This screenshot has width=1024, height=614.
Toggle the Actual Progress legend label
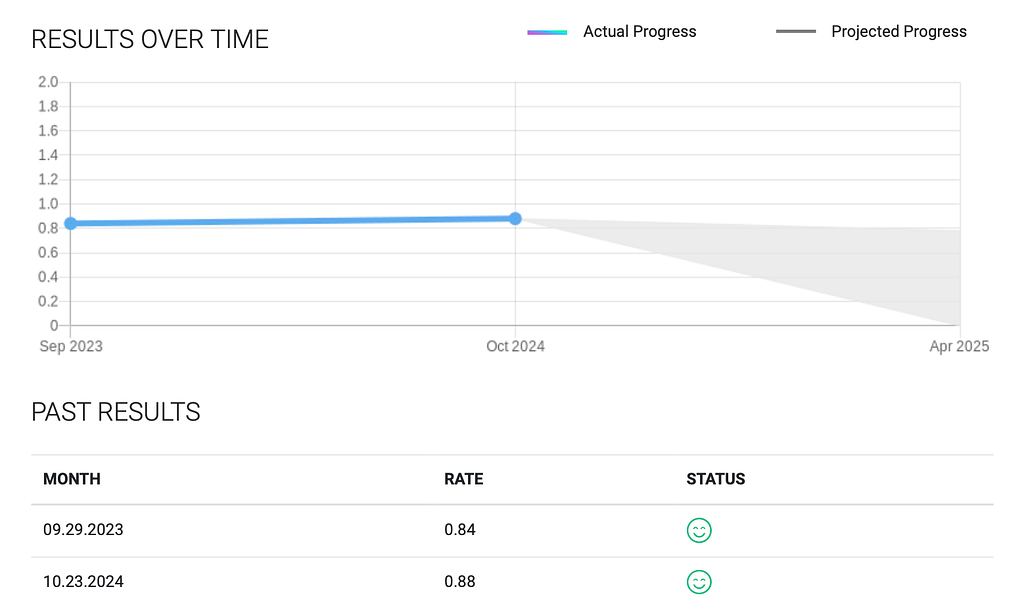639,31
